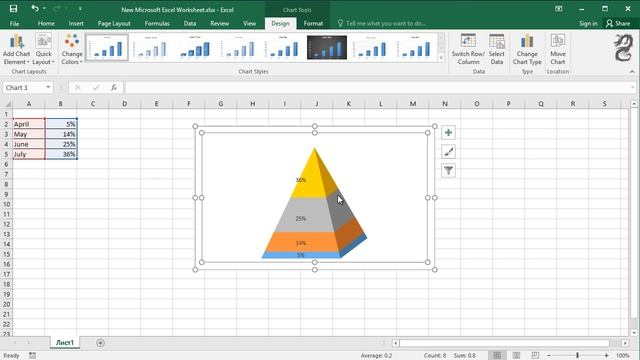Select cell B4 containing 25%

tap(61, 144)
